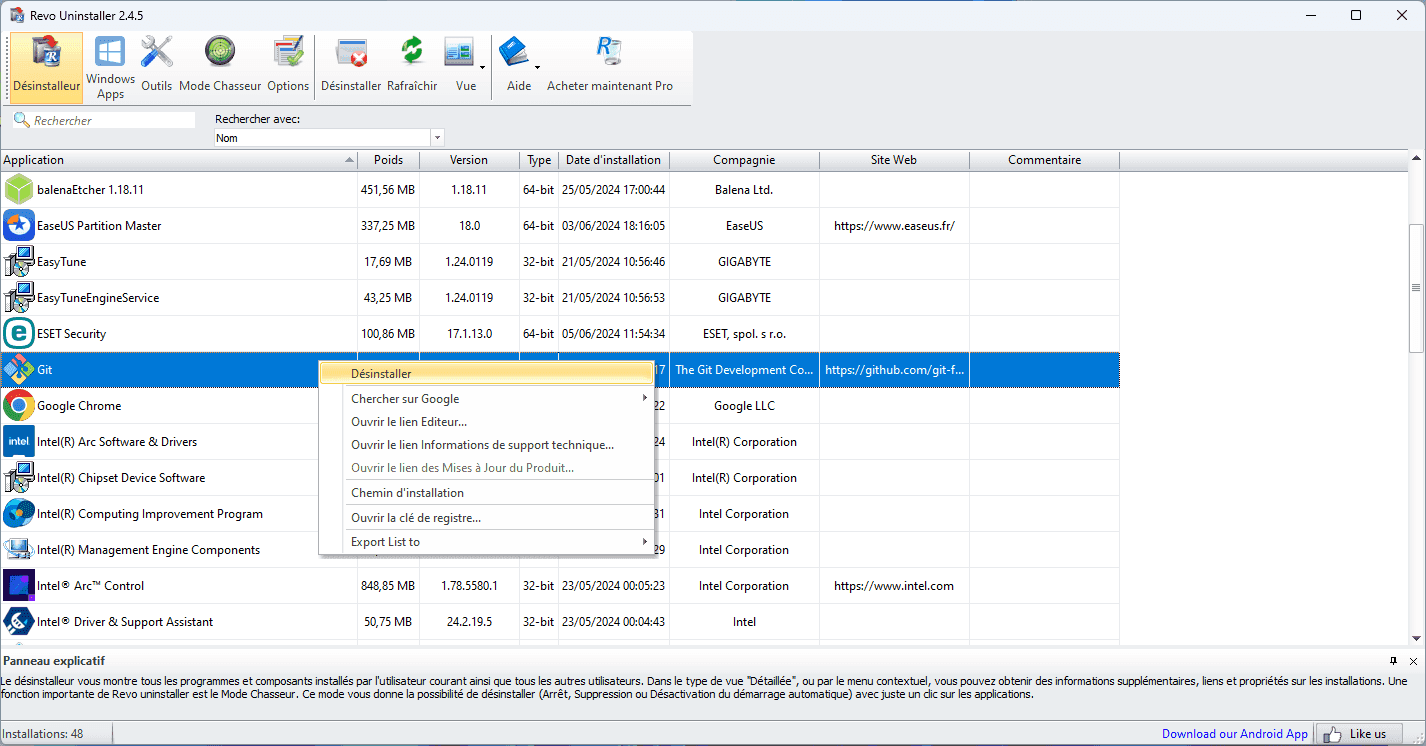
Task: Click 451,56 MB size cell
Action: [388, 189]
